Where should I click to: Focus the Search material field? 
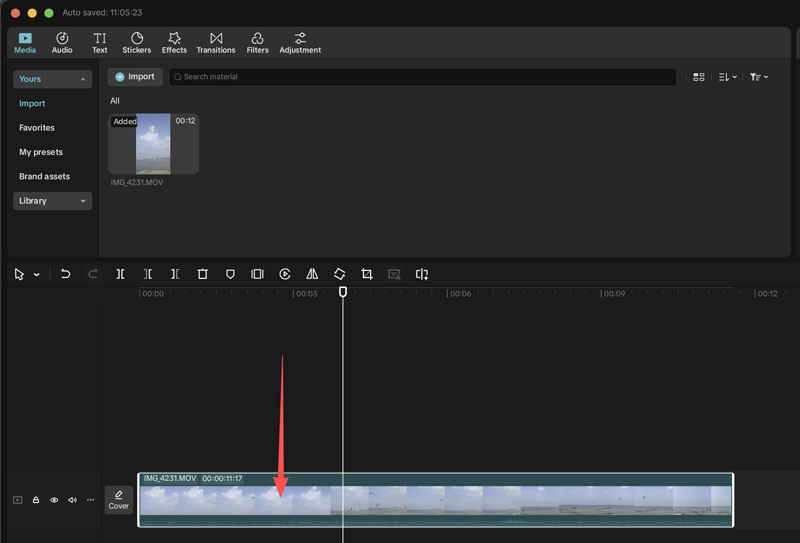[x=422, y=77]
